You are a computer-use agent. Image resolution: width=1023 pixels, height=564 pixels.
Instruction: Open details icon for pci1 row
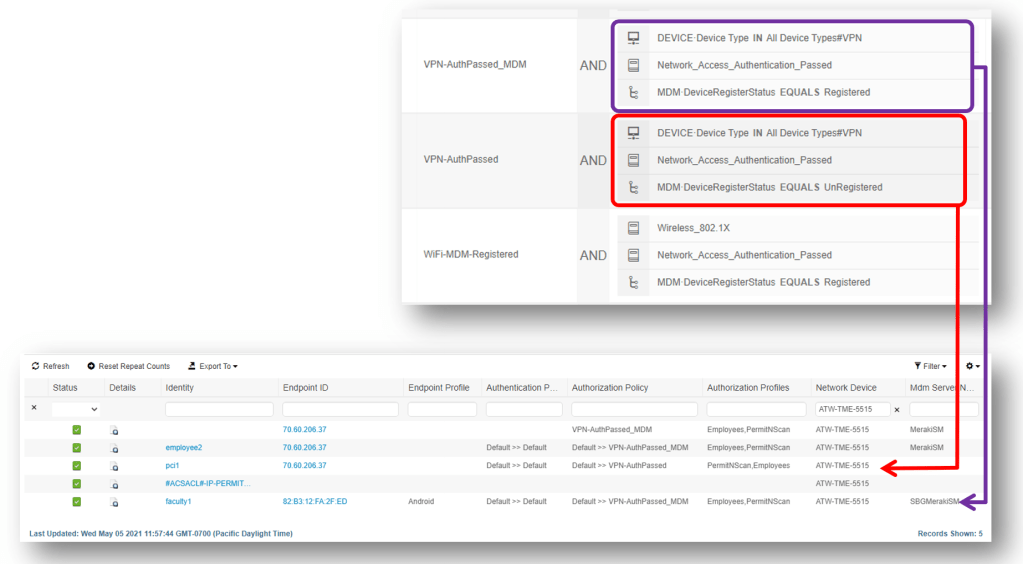[114, 466]
